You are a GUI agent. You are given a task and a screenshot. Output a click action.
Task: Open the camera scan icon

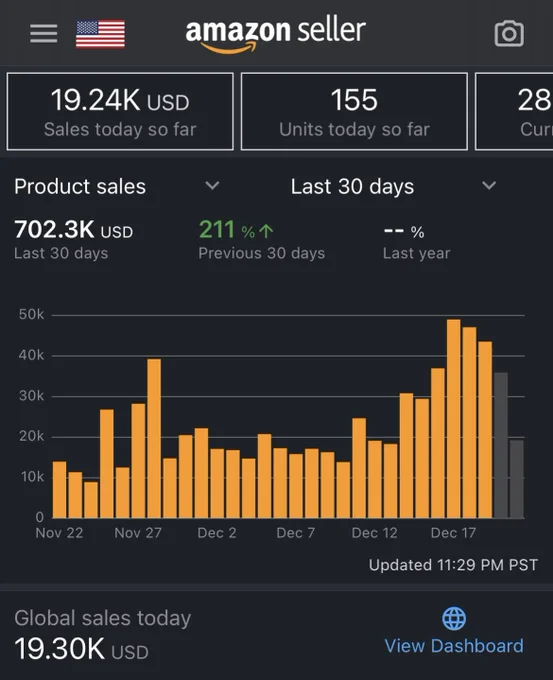pos(509,33)
